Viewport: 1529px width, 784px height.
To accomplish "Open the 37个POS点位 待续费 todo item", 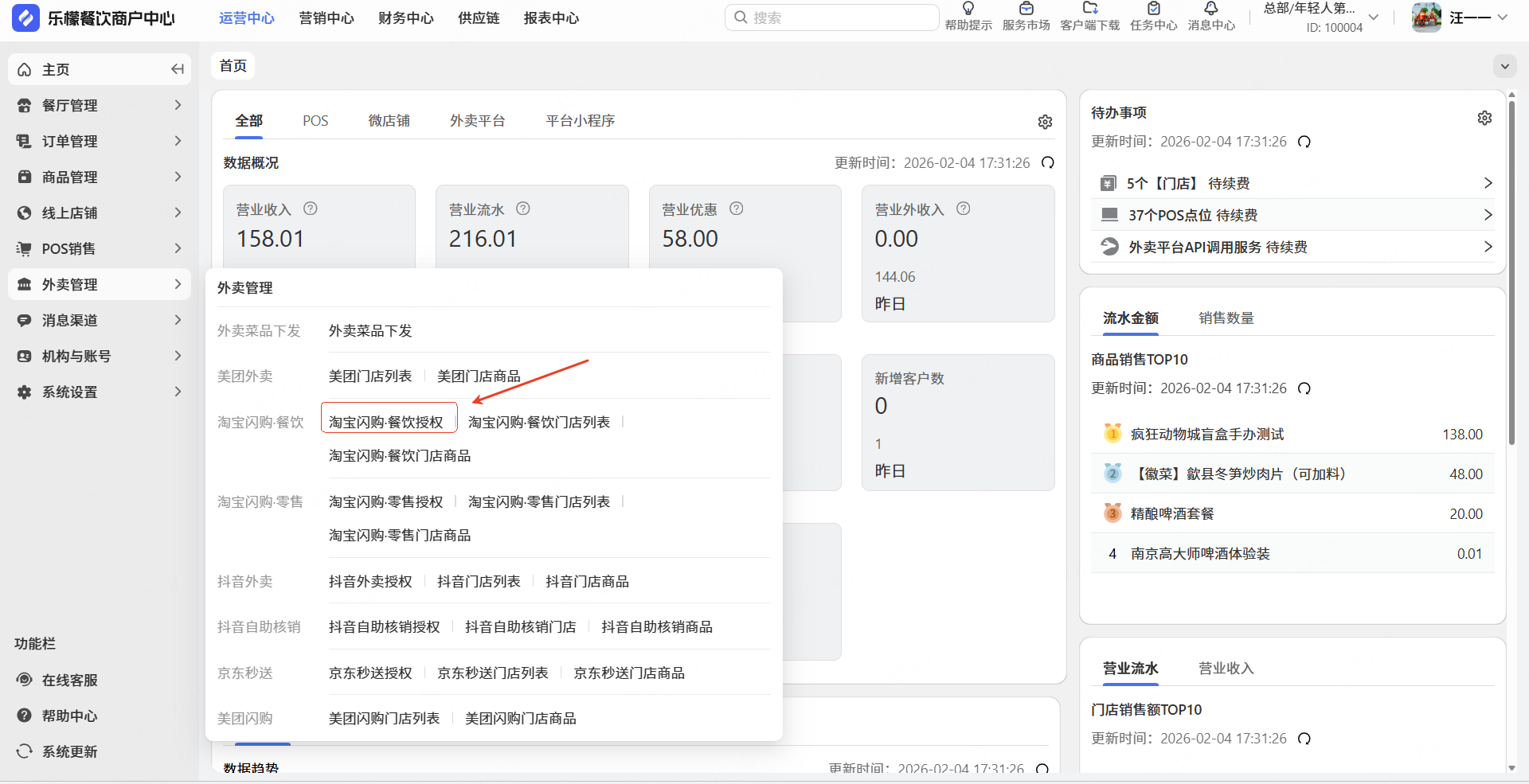I will (x=1292, y=215).
